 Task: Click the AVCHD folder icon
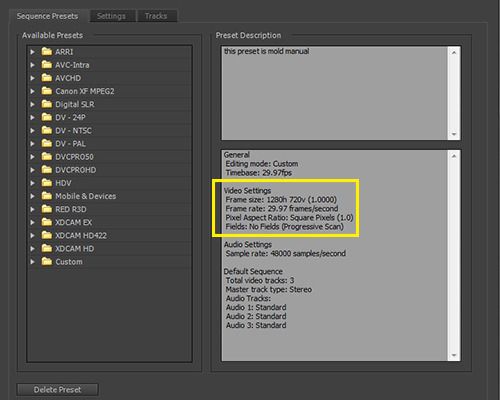pos(47,78)
